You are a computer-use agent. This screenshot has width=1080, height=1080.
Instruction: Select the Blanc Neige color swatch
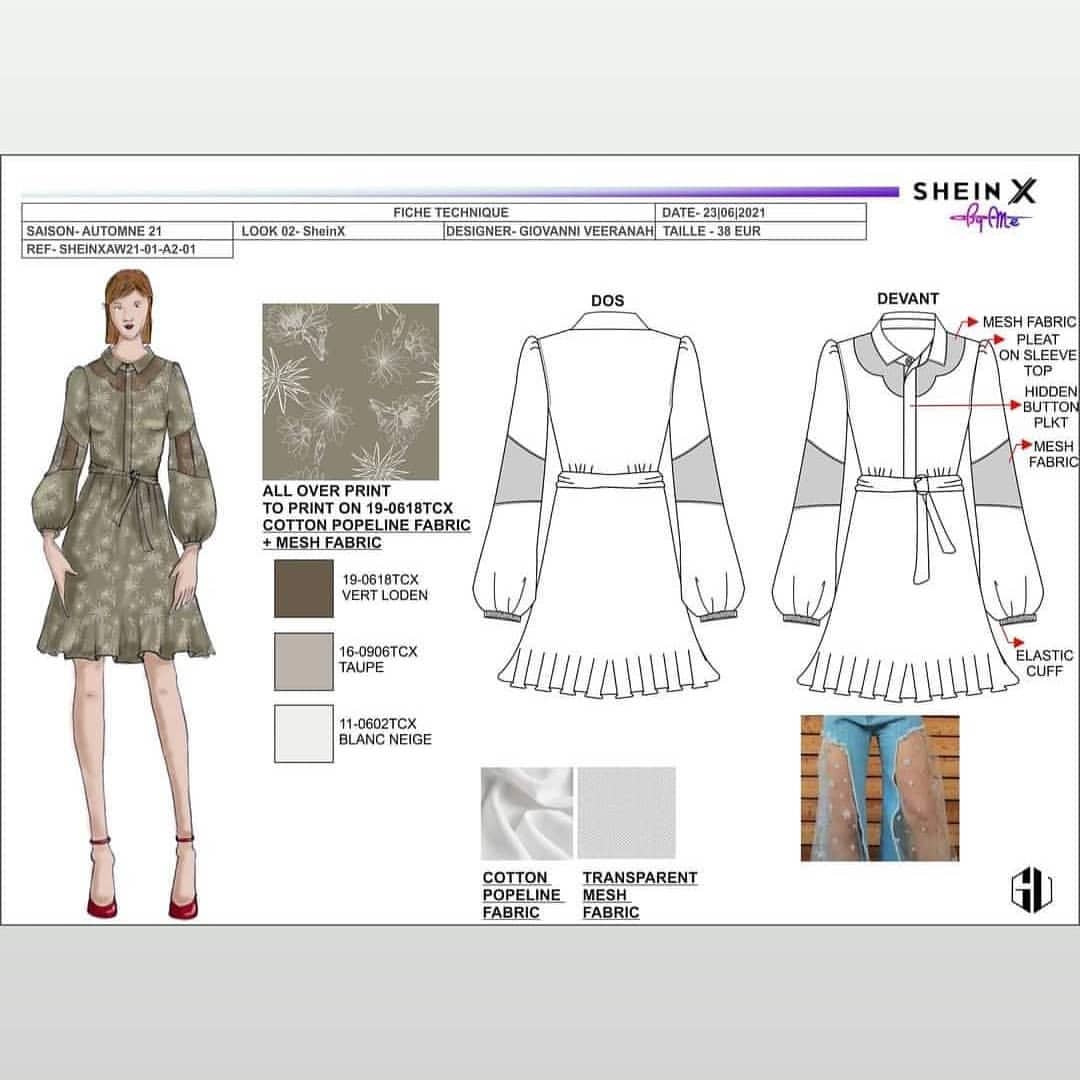(x=304, y=734)
